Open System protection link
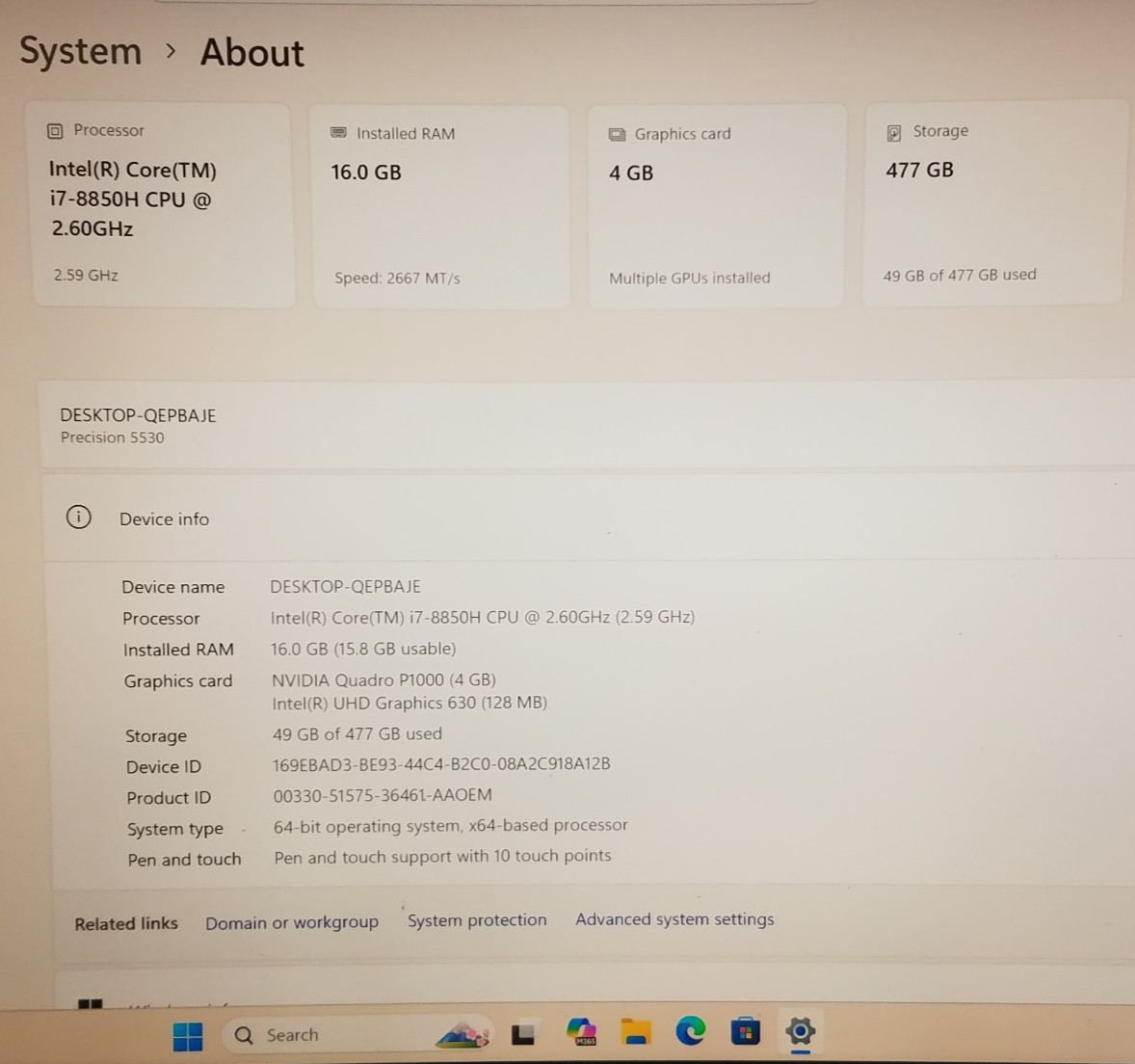 click(477, 920)
